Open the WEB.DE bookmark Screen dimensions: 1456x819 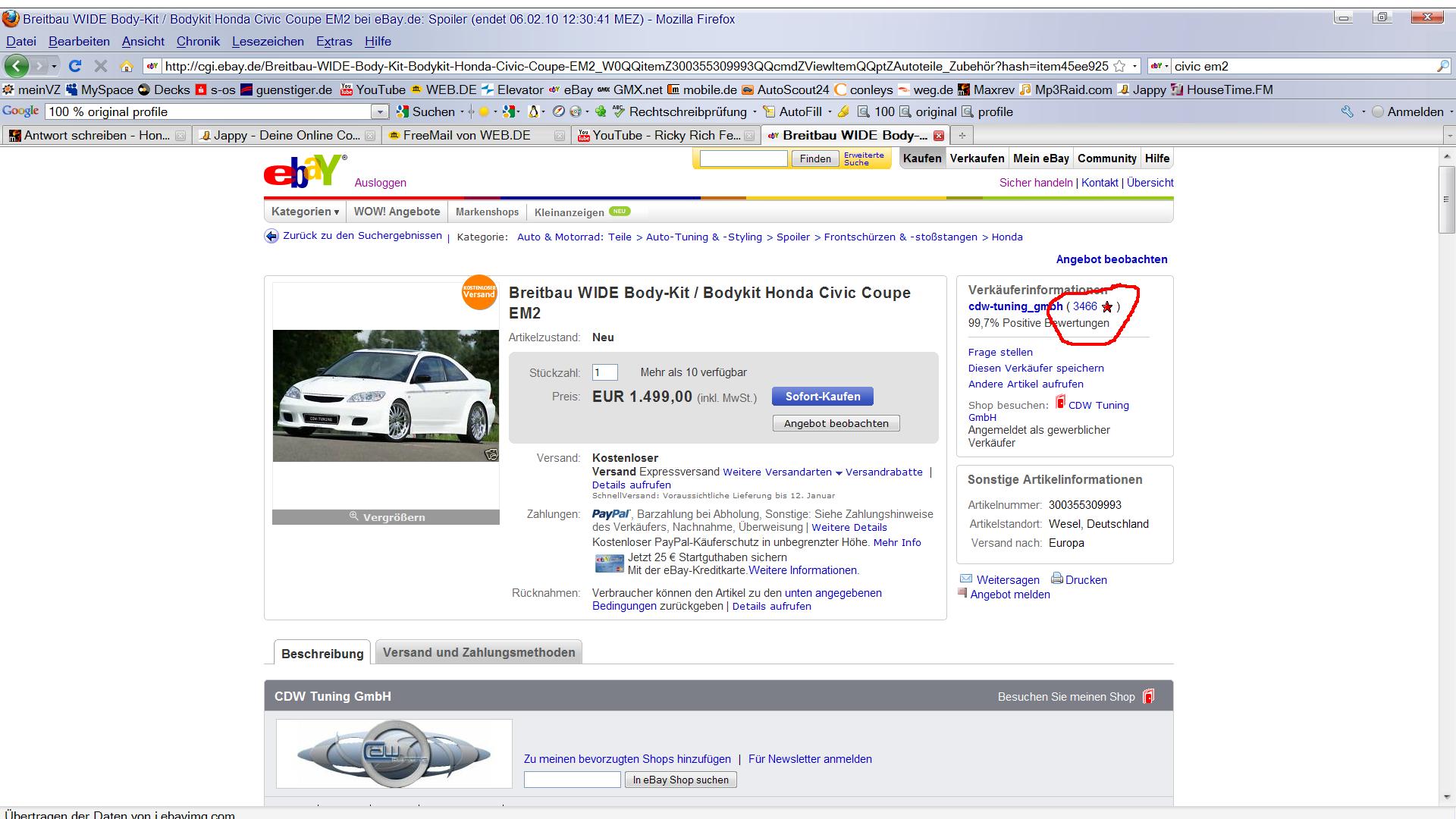(x=443, y=89)
